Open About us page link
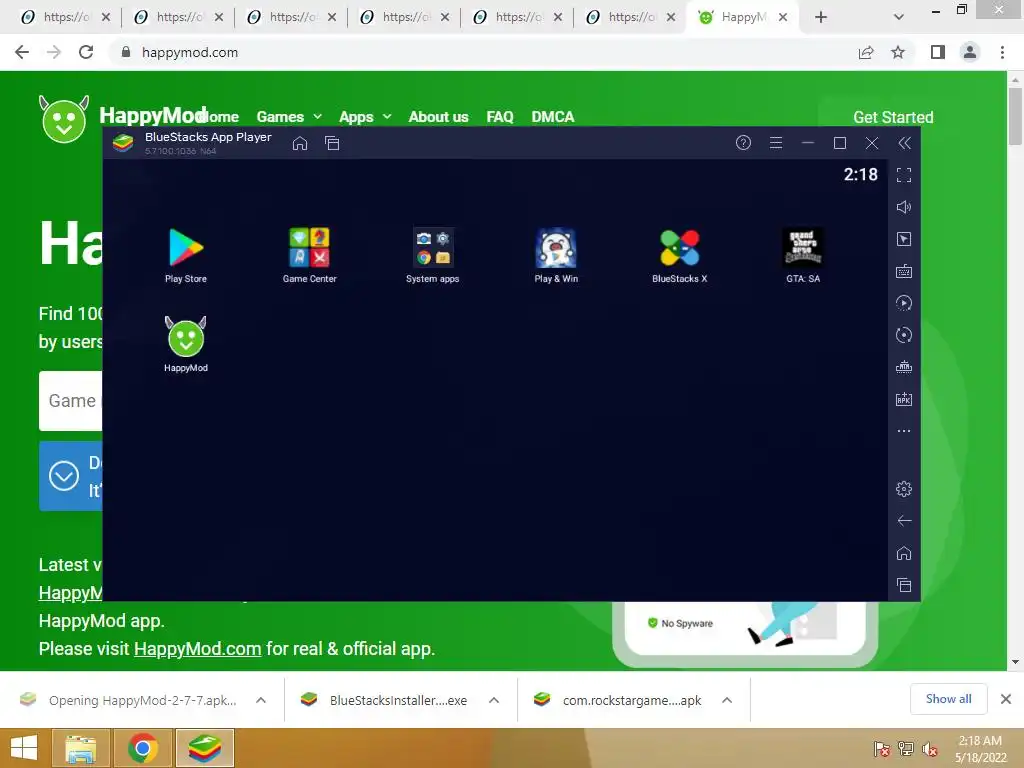The width and height of the screenshot is (1024, 768). 438,117
